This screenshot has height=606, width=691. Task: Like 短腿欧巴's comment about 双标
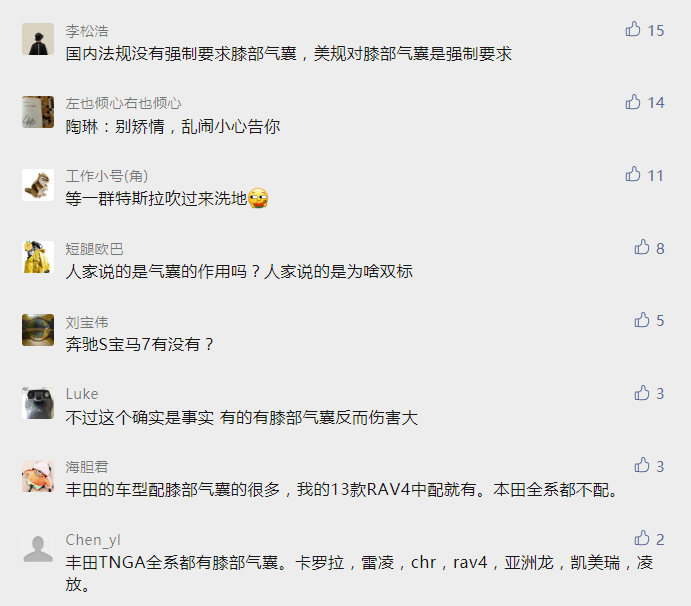[642, 247]
